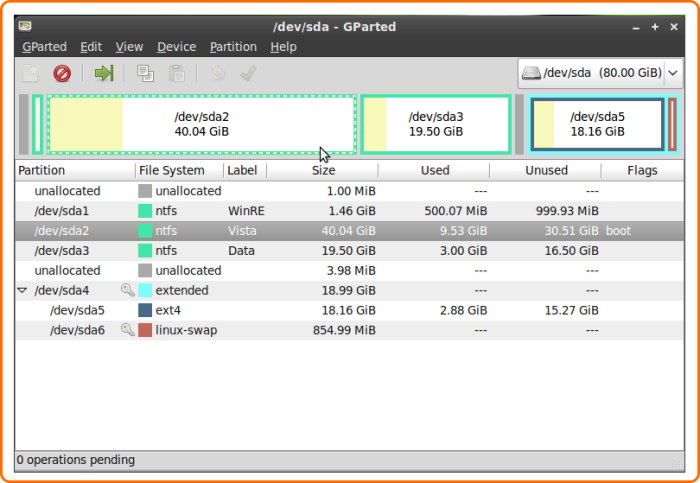Select the /dev/sda6 linux-swap row
This screenshot has width=700, height=483.
[349, 330]
